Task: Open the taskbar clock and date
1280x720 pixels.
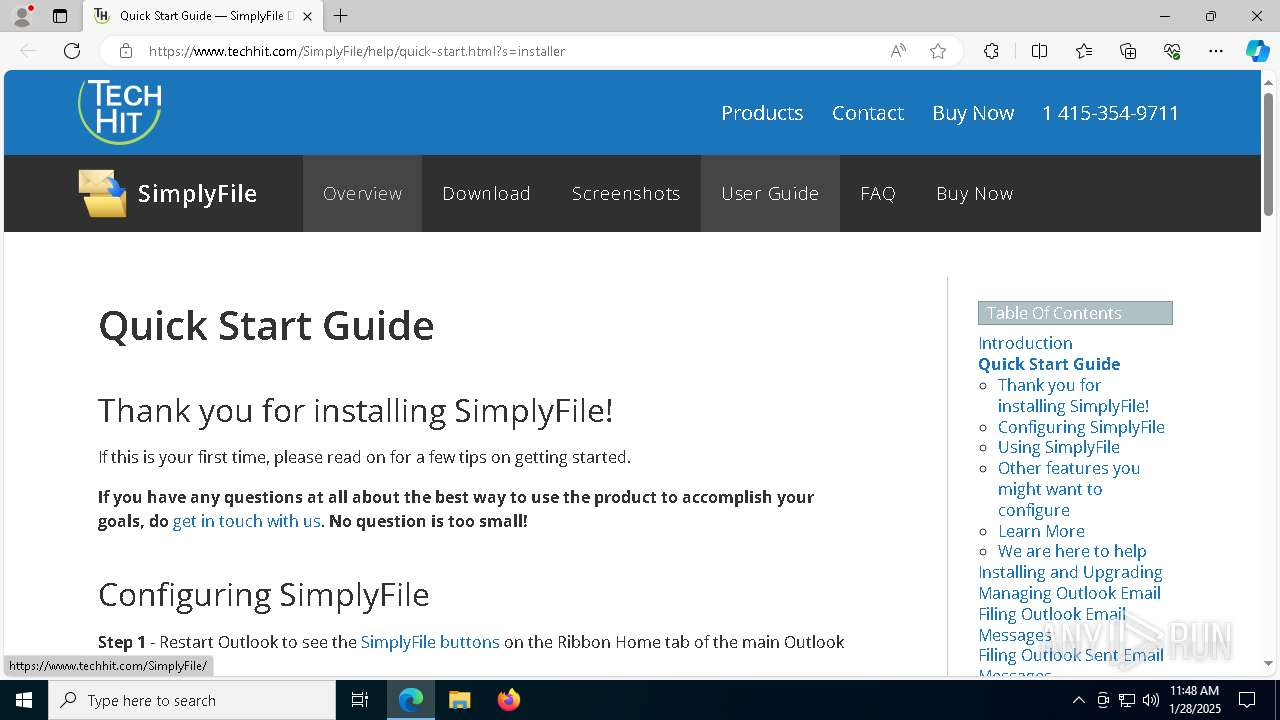Action: pyautogui.click(x=1194, y=700)
